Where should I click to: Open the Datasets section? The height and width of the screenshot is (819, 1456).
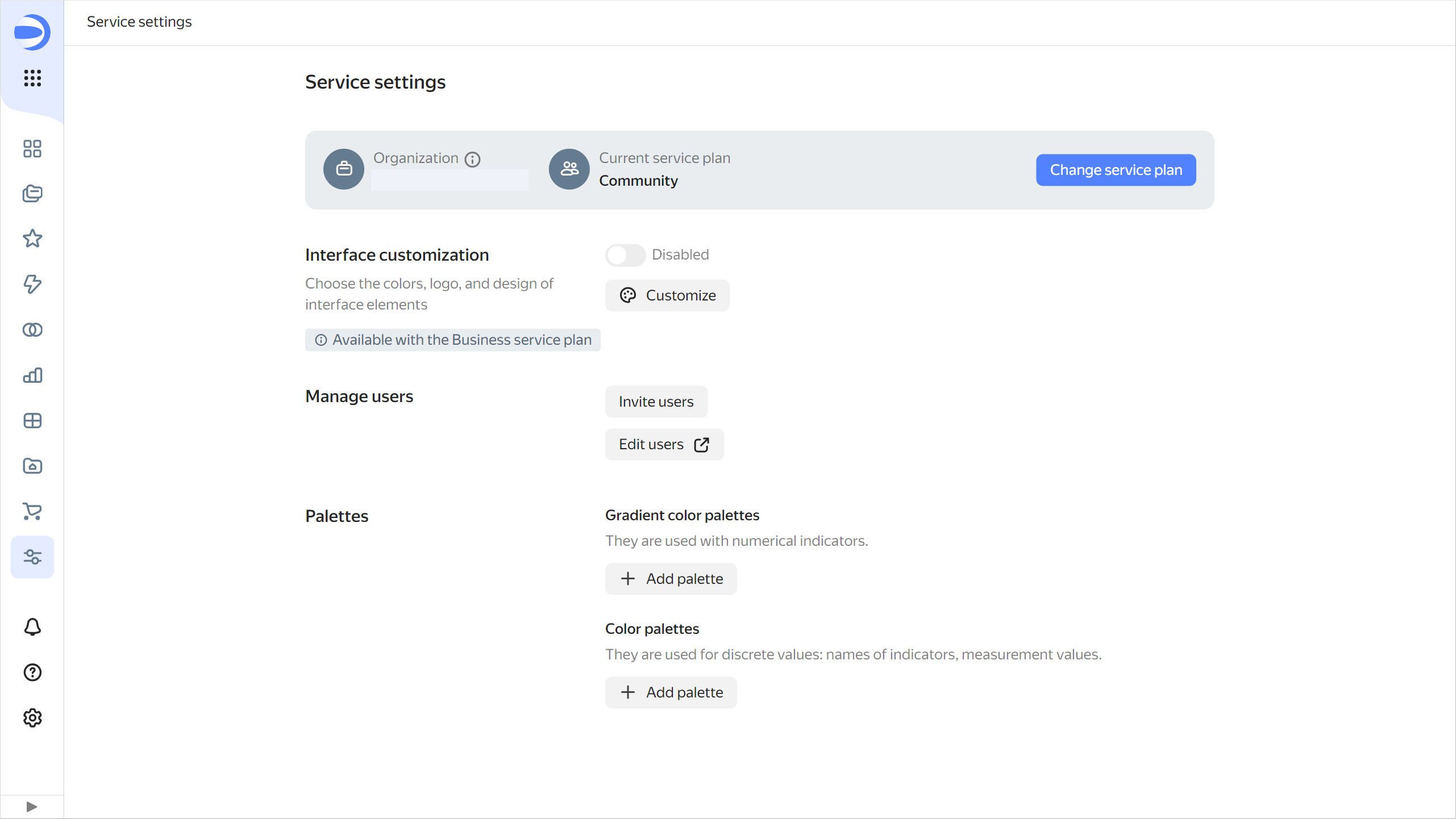tap(32, 329)
